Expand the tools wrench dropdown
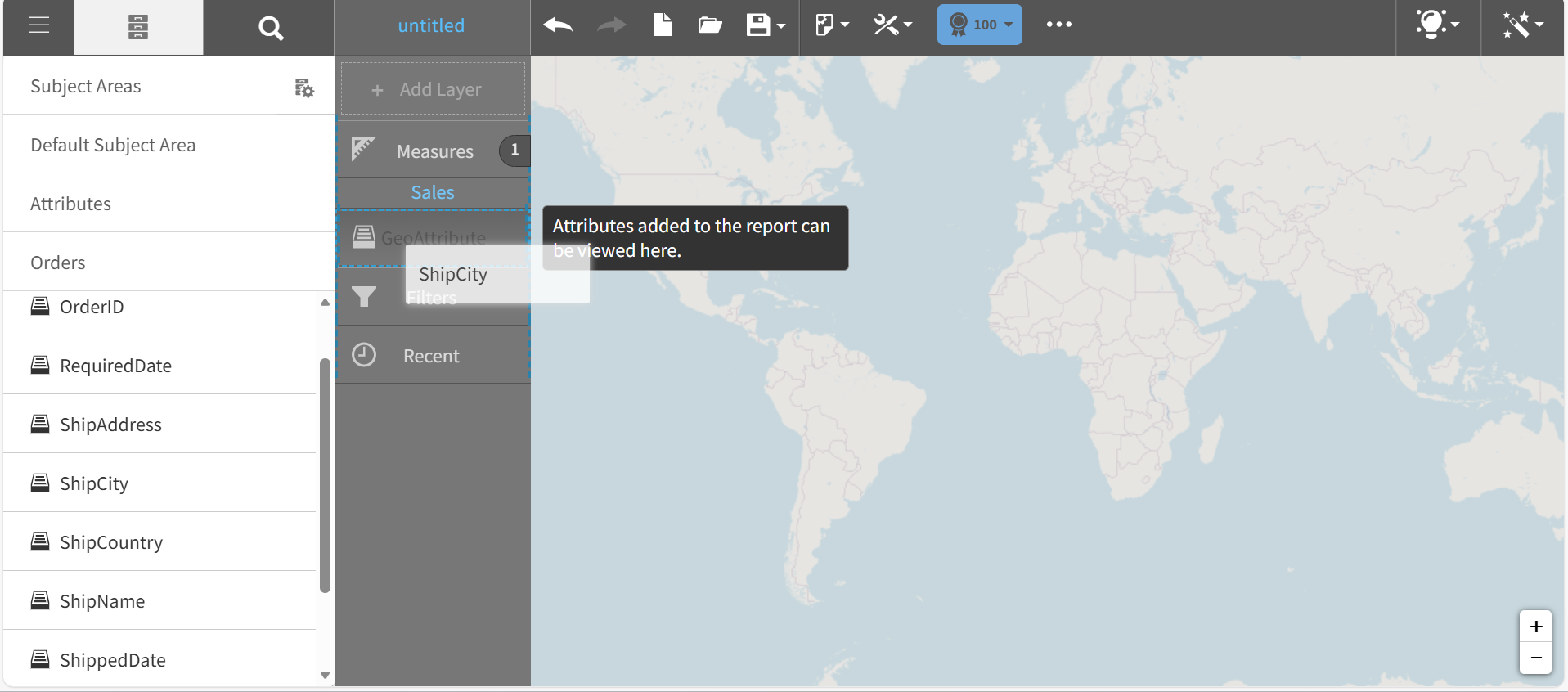The height and width of the screenshot is (692, 1568). [892, 25]
